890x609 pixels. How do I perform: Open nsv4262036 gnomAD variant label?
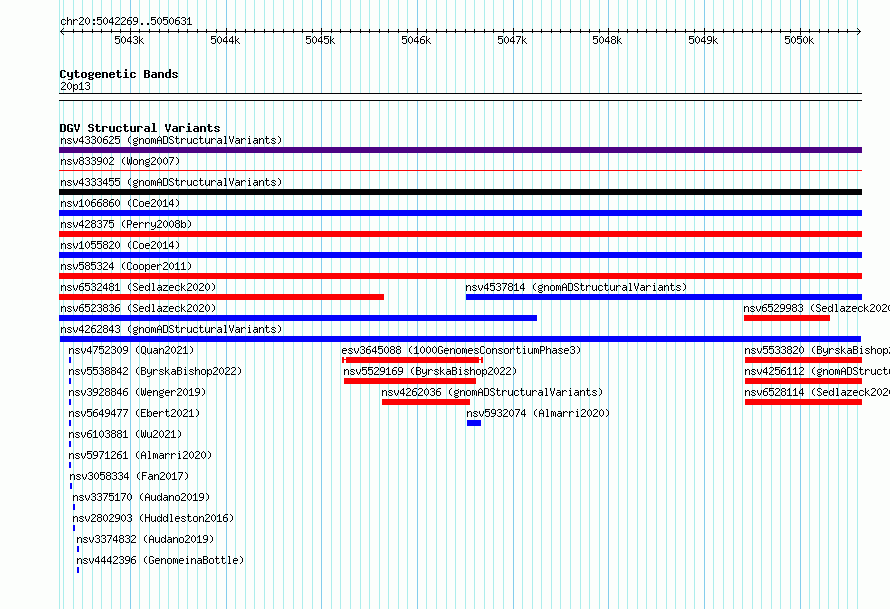tap(492, 392)
